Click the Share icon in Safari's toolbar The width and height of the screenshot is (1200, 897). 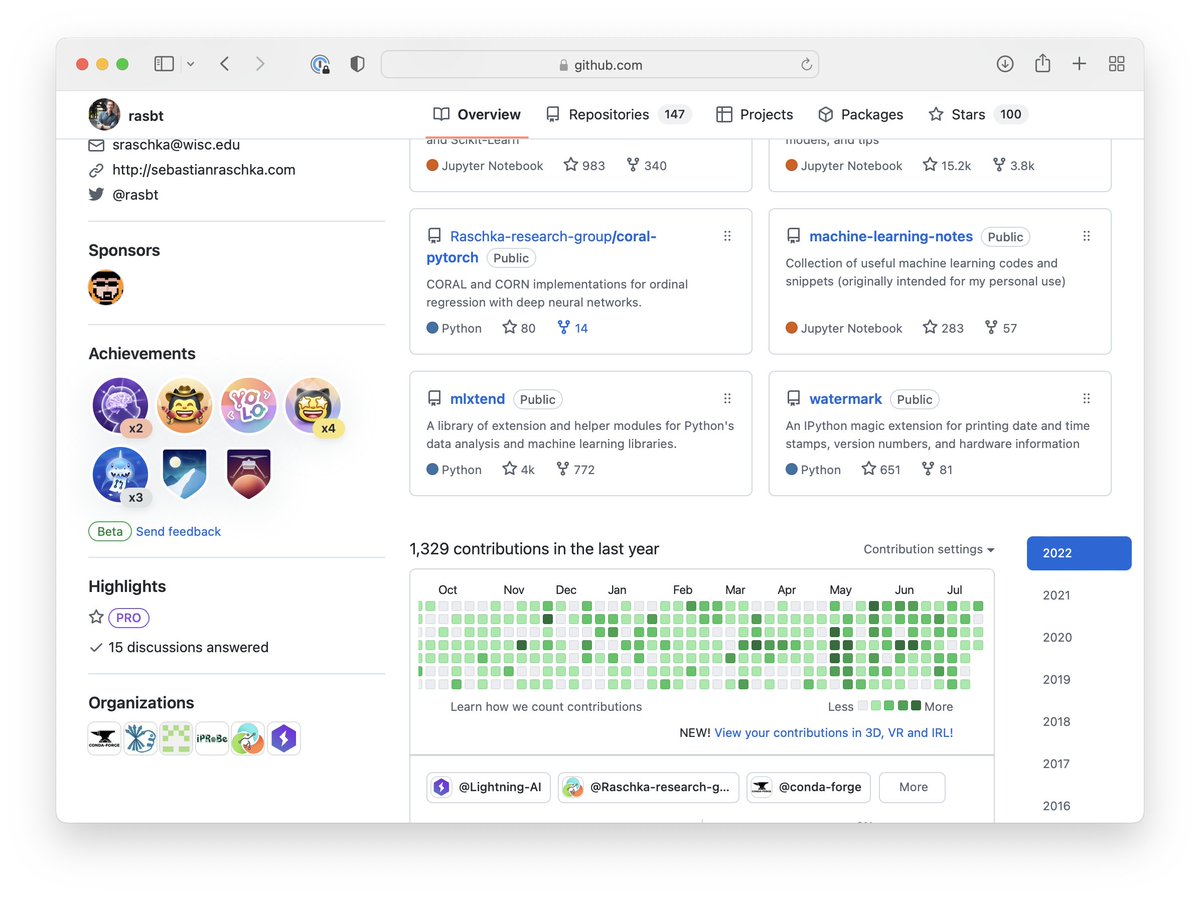point(1042,63)
